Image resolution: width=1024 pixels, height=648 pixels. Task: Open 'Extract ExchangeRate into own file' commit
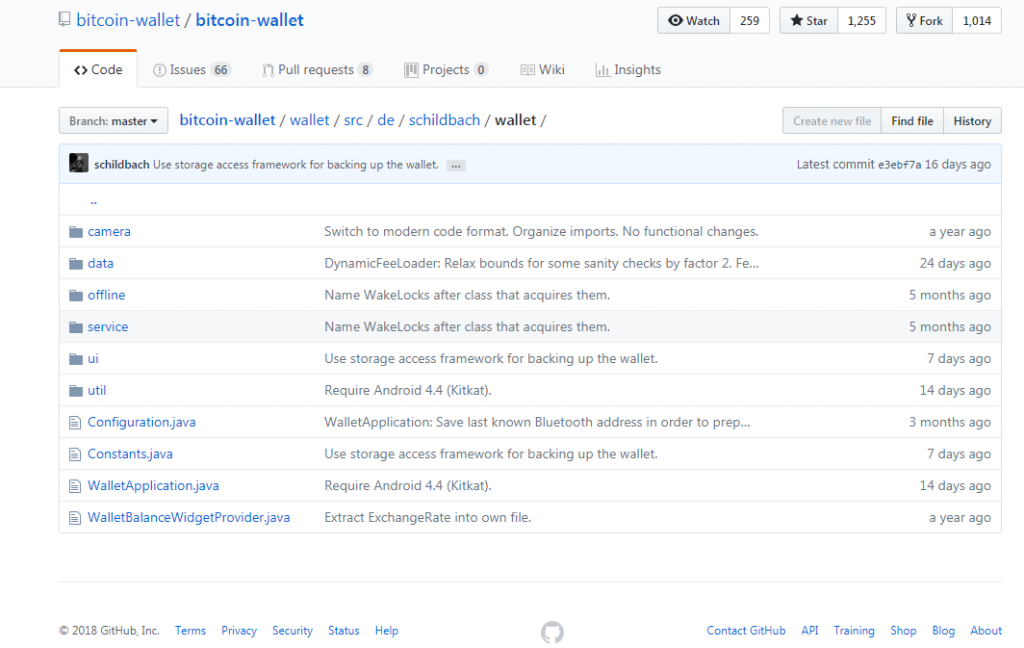pyautogui.click(x=428, y=518)
